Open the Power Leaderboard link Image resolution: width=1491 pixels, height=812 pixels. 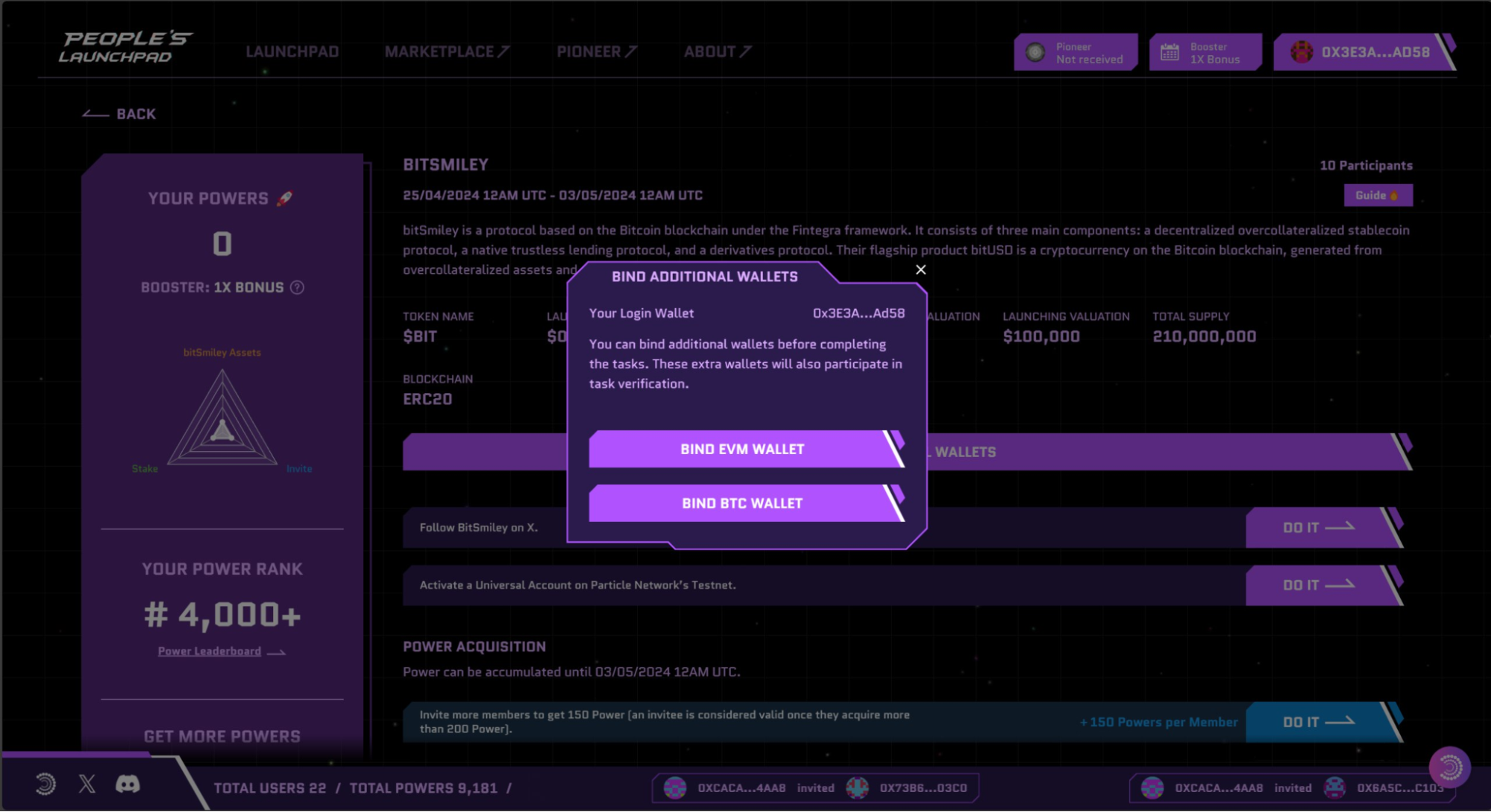210,651
